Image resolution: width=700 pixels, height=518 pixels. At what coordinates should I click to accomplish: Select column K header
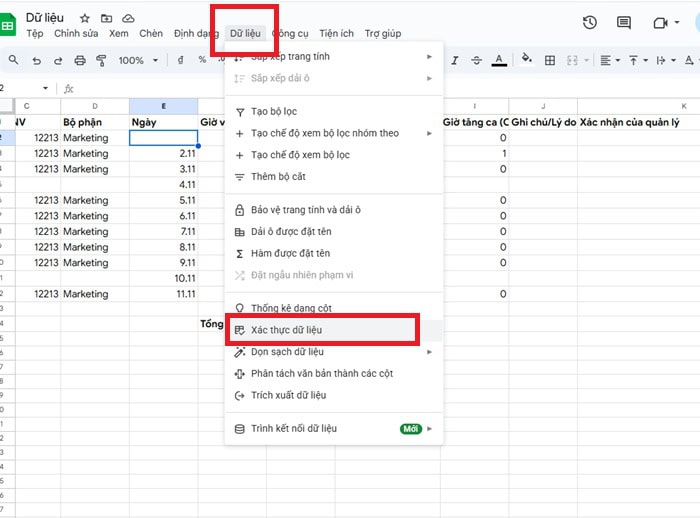pos(639,106)
